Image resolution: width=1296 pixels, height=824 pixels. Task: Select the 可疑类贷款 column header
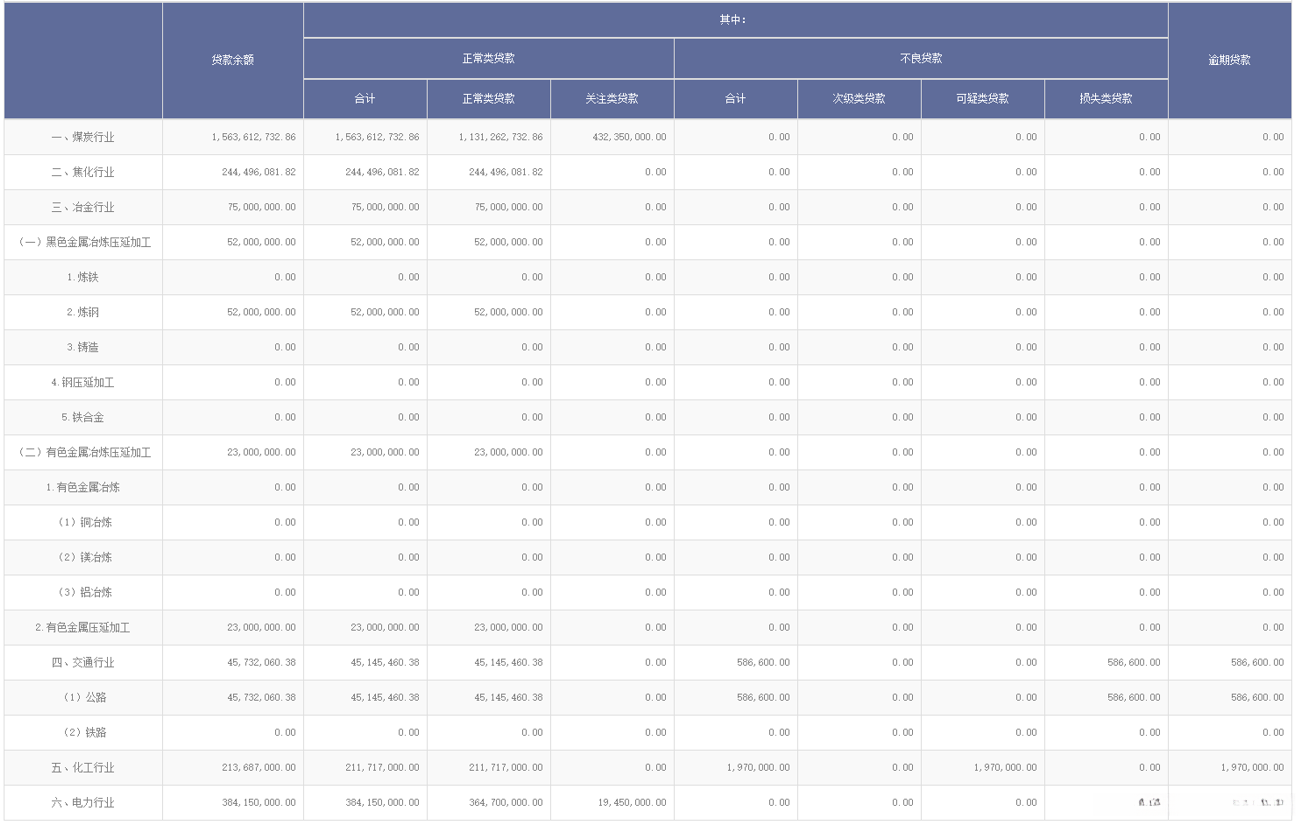[983, 99]
